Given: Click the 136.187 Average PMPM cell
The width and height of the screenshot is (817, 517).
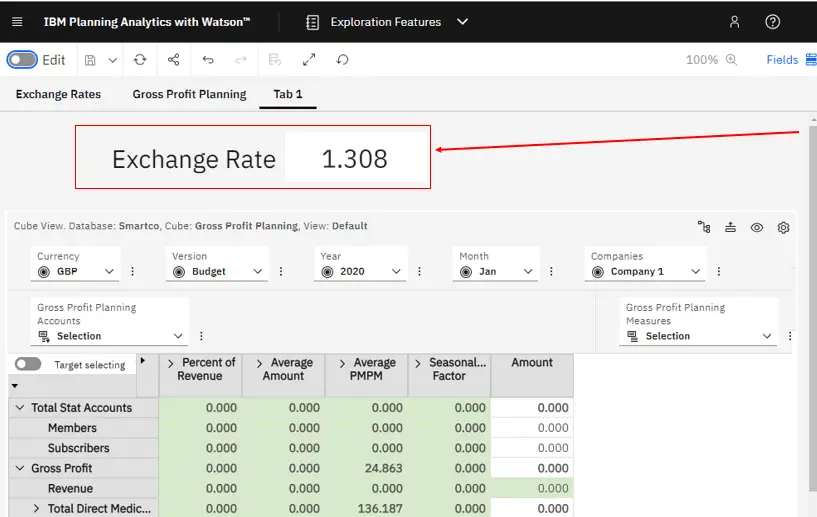Looking at the screenshot, I should (367, 508).
